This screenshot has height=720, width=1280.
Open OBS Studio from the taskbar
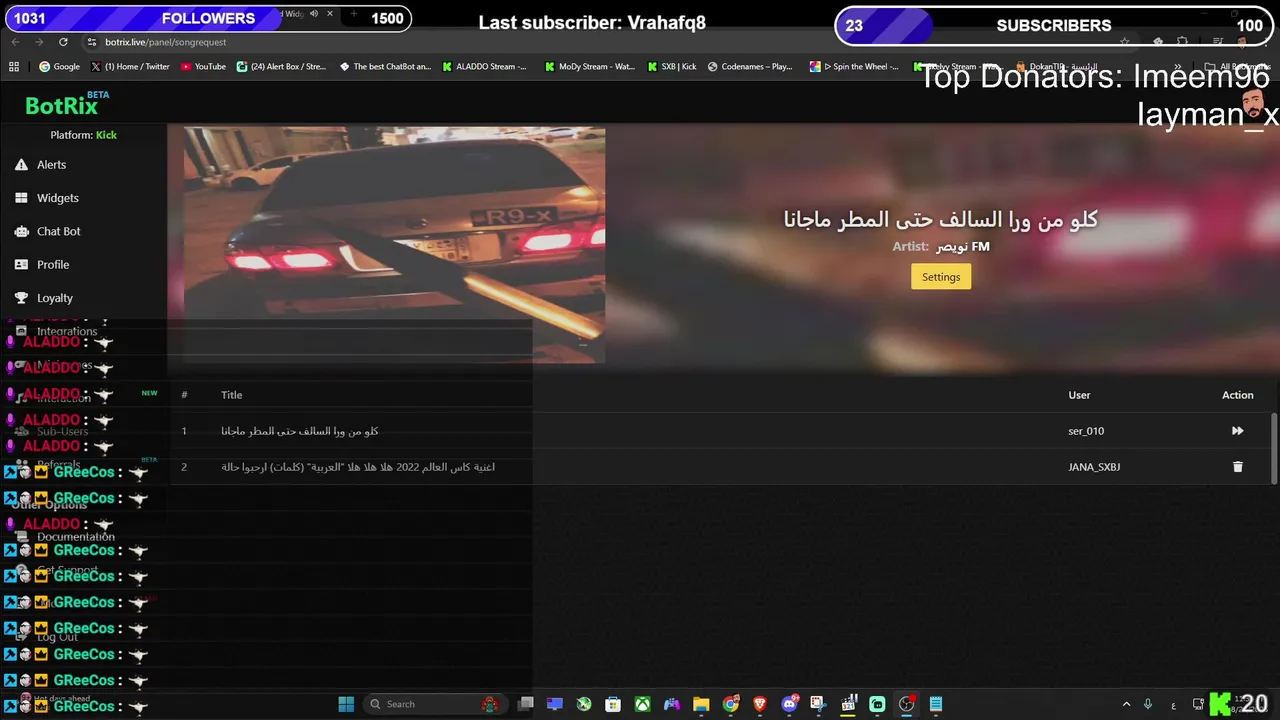[x=906, y=704]
